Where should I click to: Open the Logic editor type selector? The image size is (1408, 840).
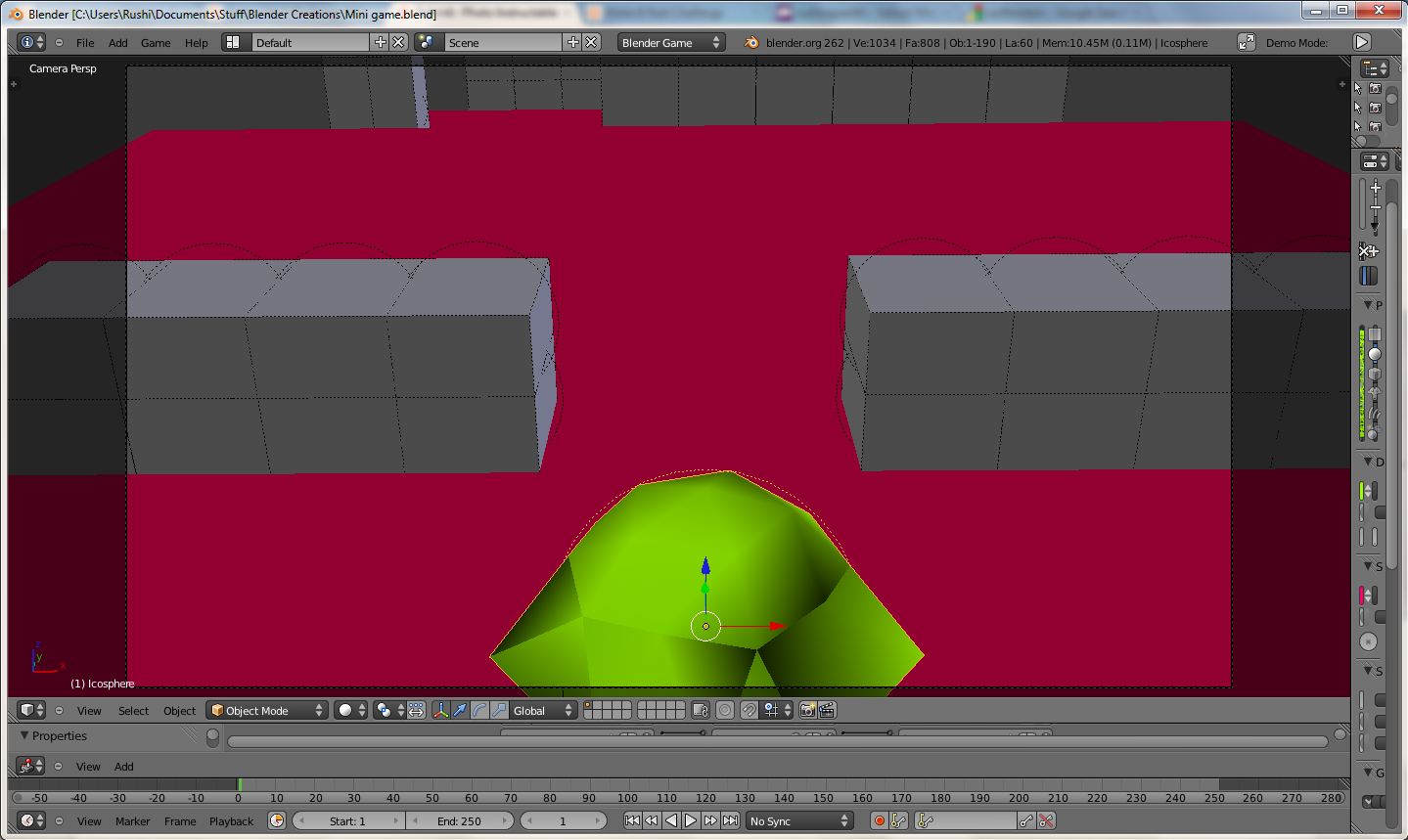(x=31, y=766)
